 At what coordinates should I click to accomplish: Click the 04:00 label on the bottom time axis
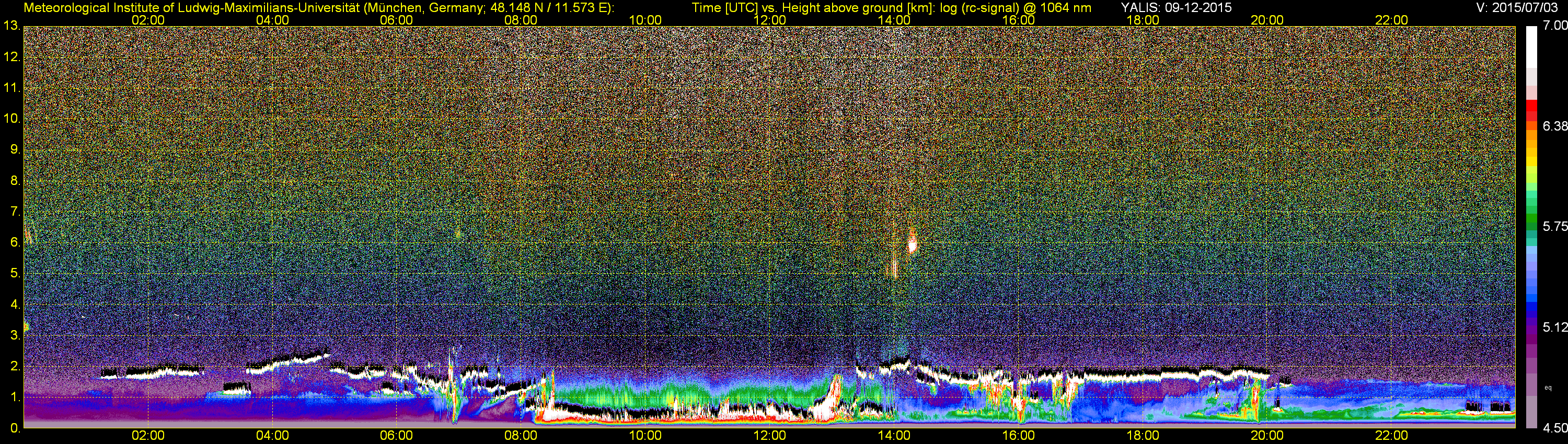pos(272,436)
